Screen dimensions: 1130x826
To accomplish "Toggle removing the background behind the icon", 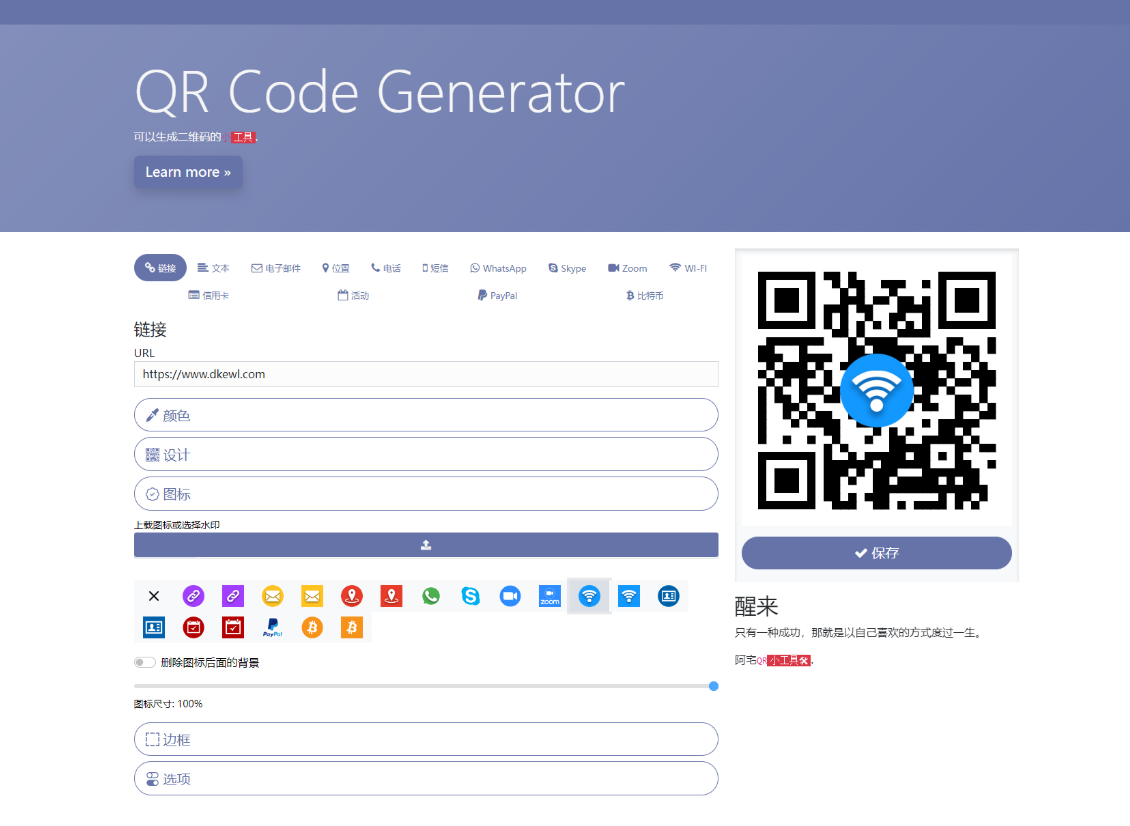I will [145, 662].
